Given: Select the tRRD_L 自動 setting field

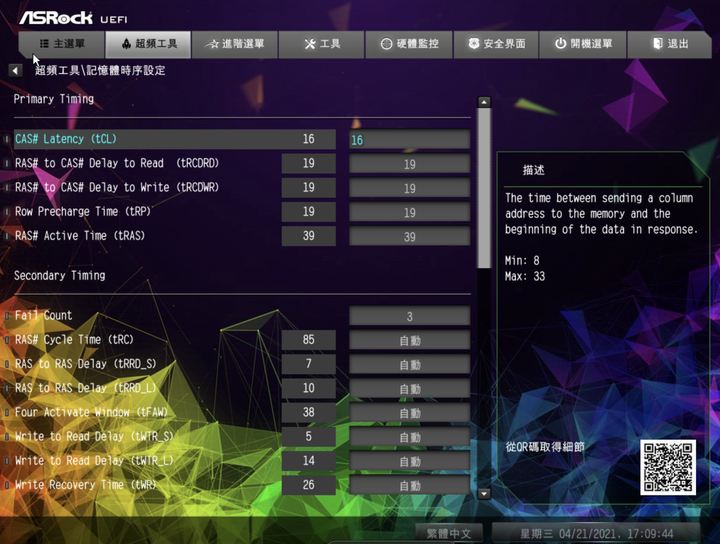Looking at the screenshot, I should [410, 389].
